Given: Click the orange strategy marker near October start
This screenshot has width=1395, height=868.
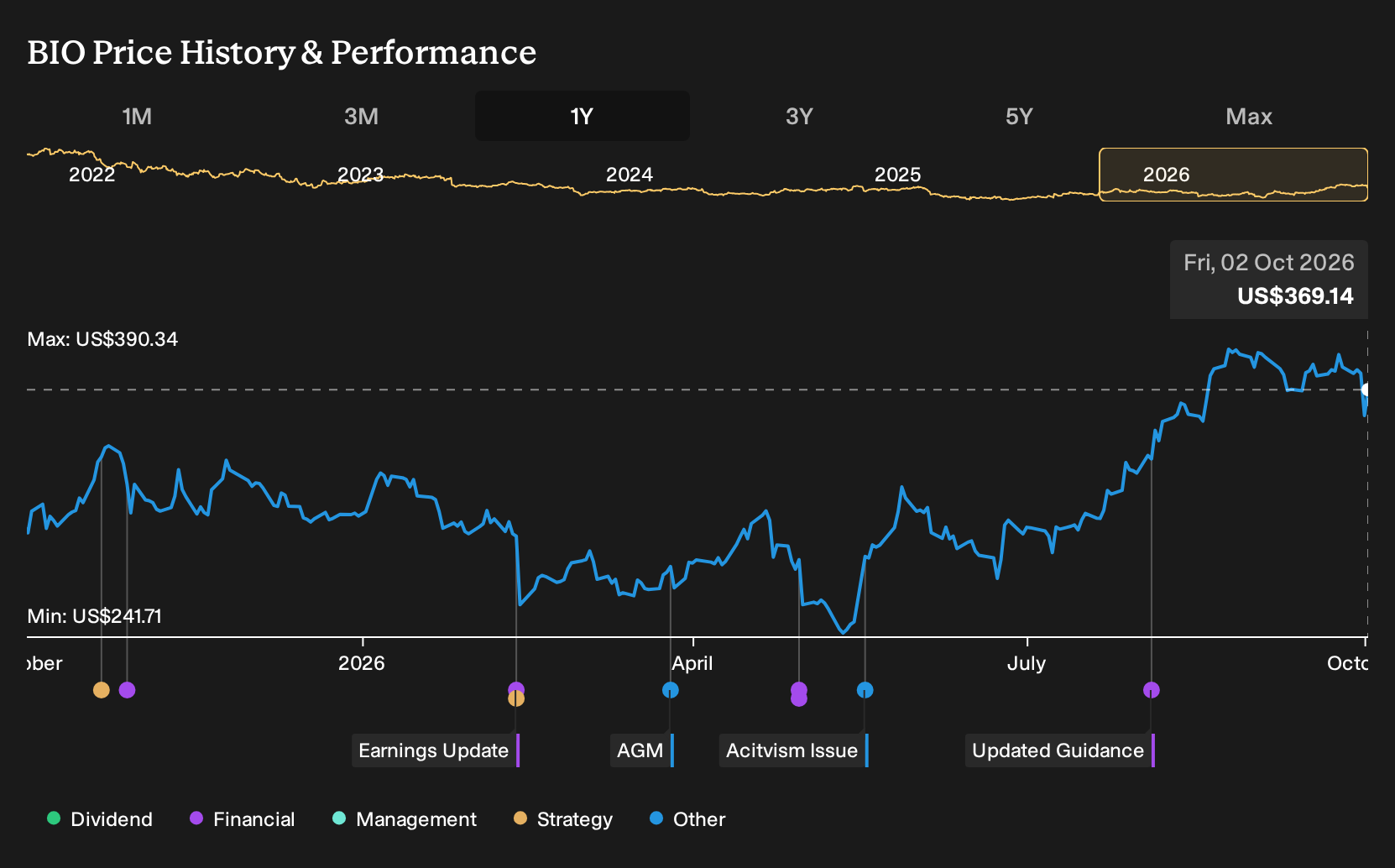Looking at the screenshot, I should click(102, 690).
